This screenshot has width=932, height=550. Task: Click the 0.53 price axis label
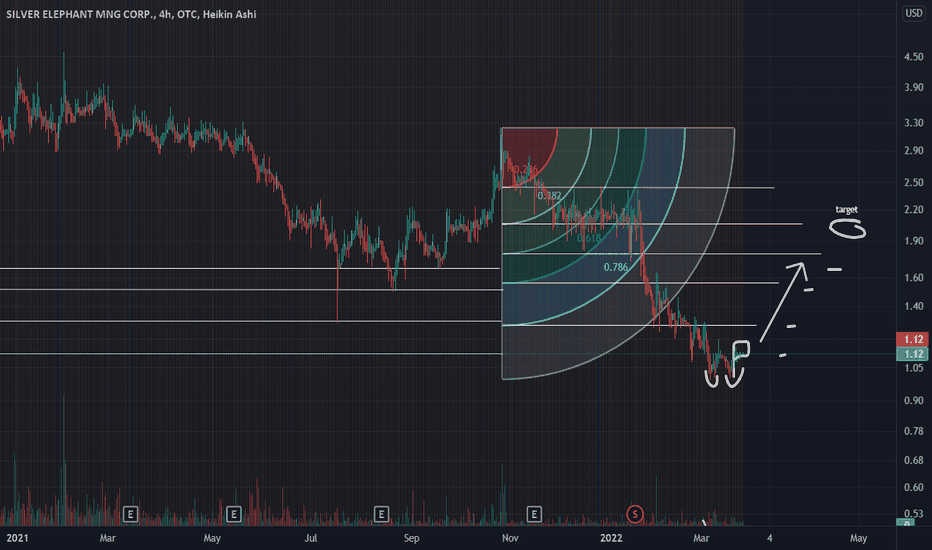pyautogui.click(x=914, y=513)
